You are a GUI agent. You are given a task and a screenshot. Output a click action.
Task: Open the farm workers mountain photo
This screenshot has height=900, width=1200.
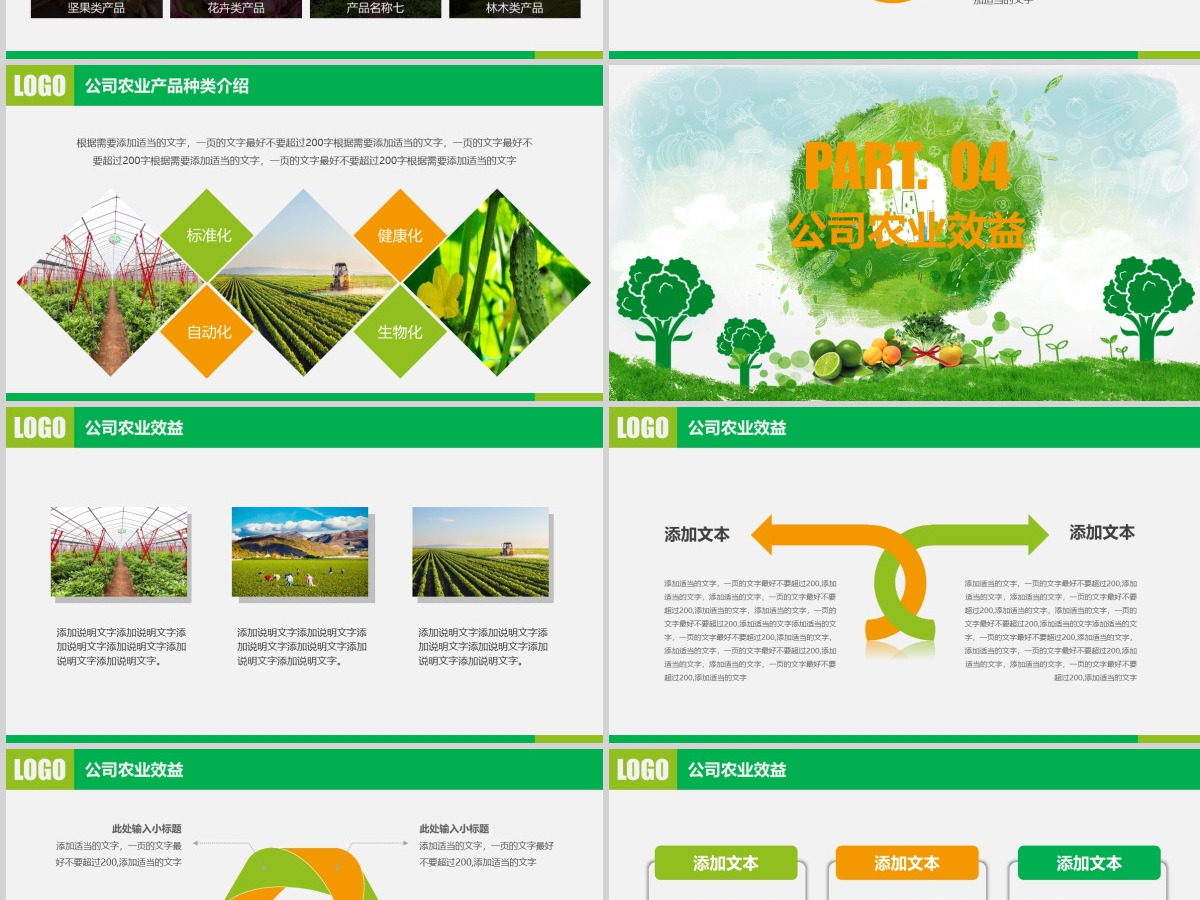coord(300,552)
